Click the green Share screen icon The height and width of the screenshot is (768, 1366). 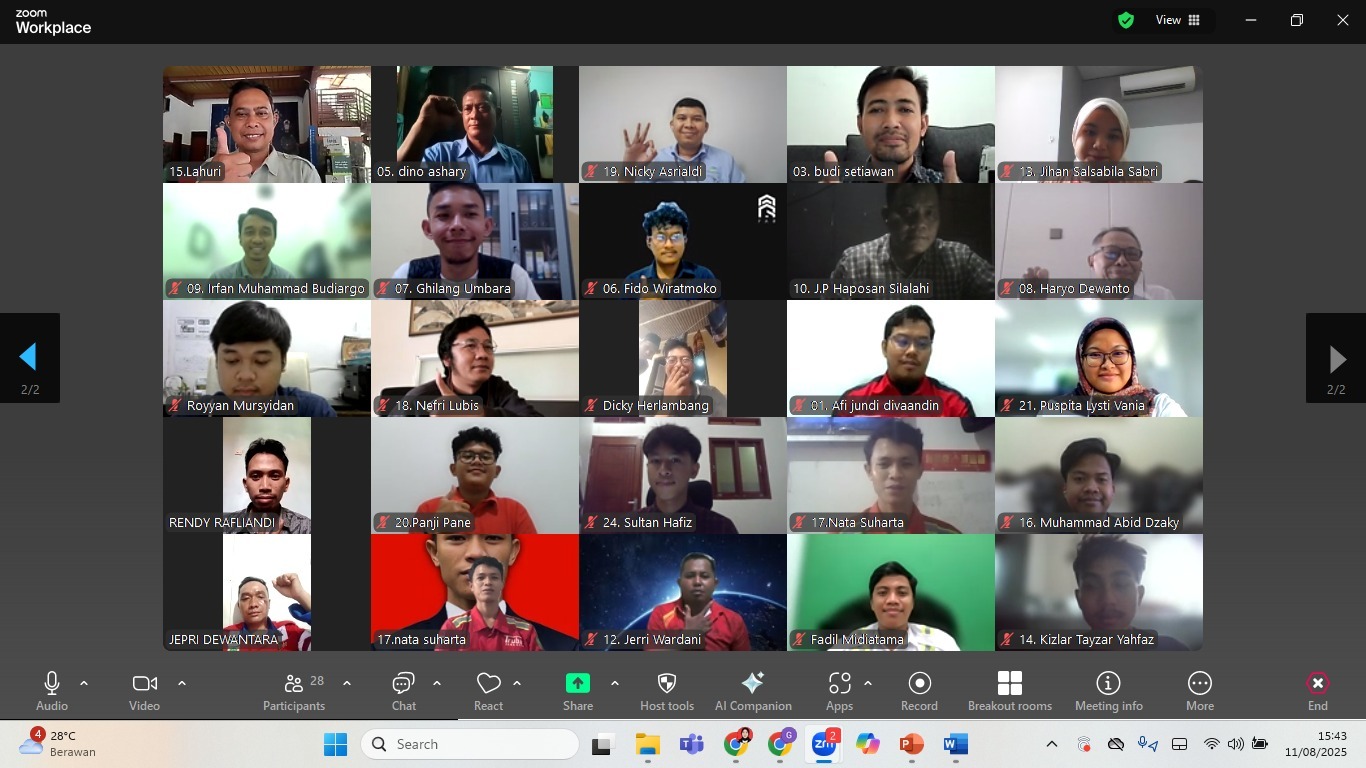coord(578,684)
